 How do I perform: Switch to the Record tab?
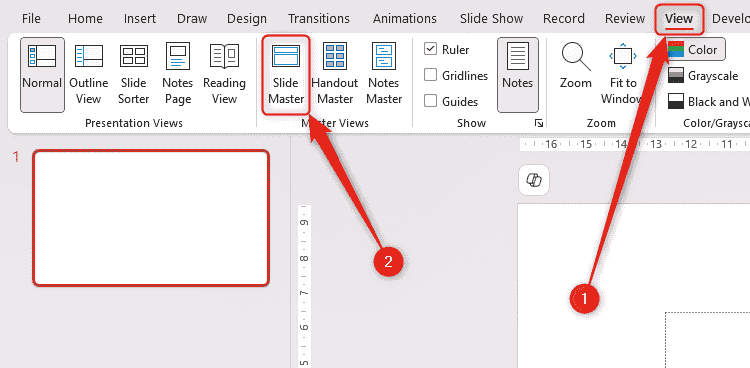pos(563,19)
